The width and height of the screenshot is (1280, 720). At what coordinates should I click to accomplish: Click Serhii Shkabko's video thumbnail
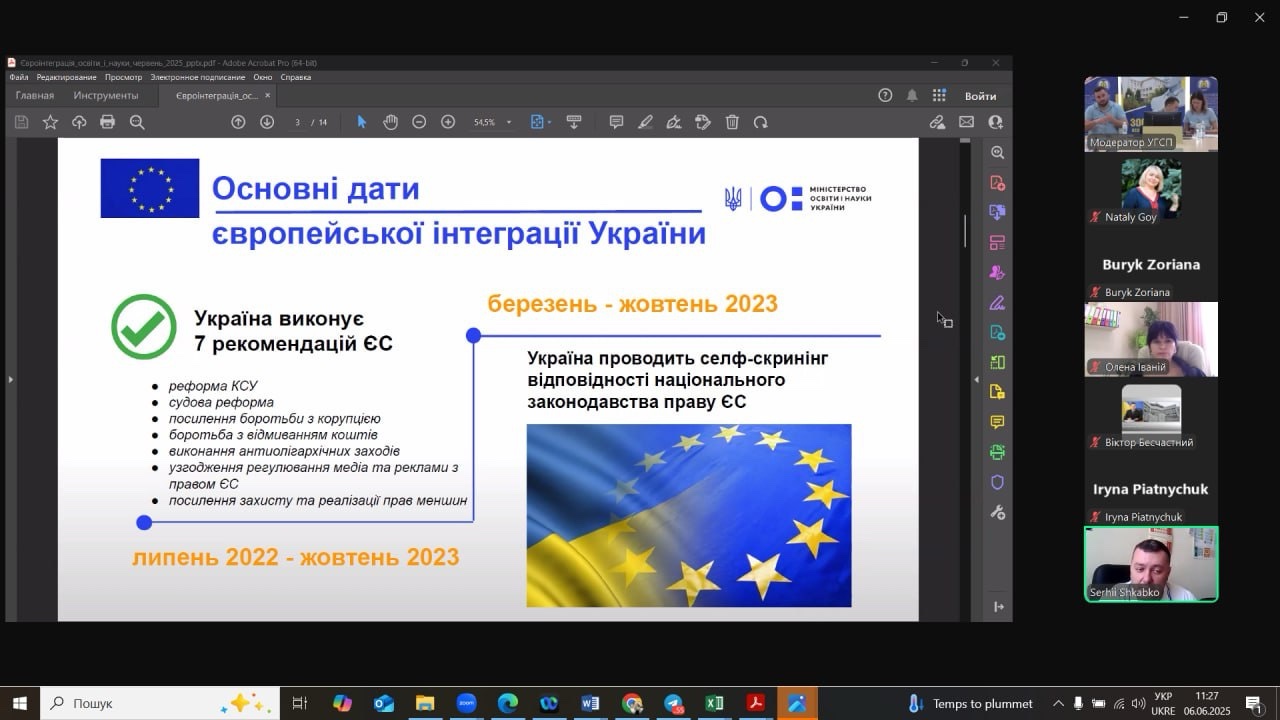(1151, 564)
